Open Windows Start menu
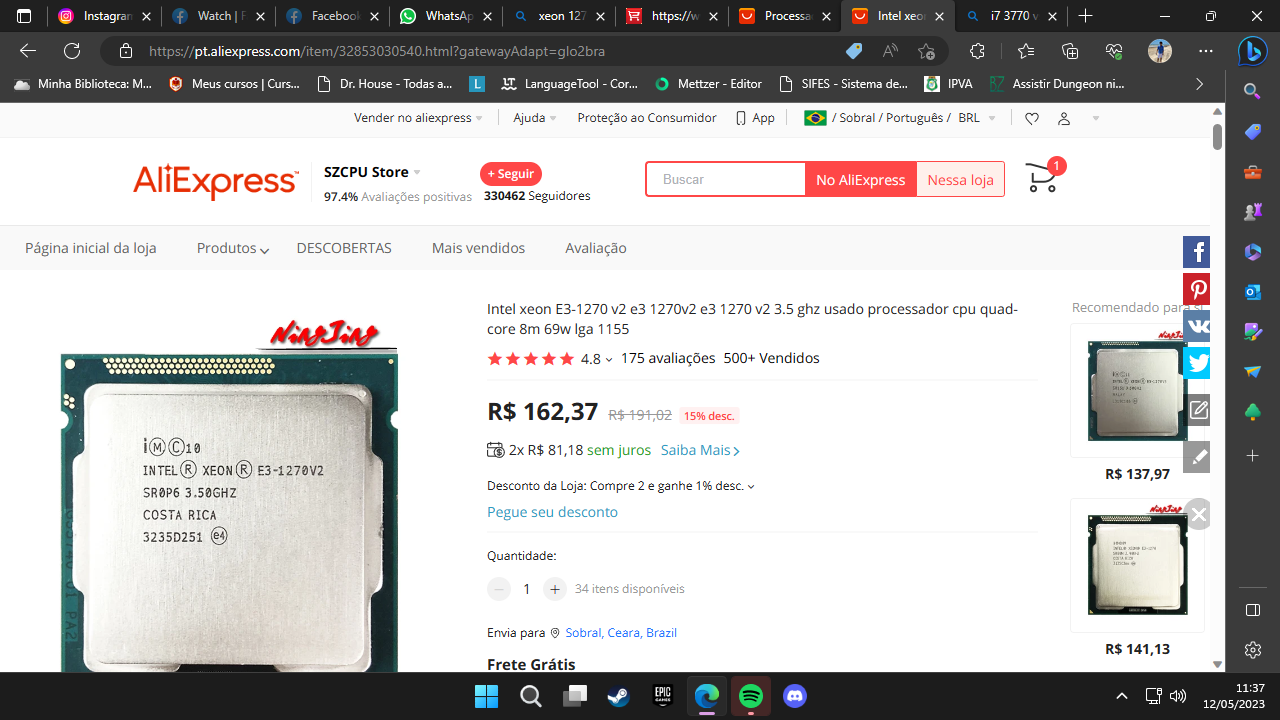The width and height of the screenshot is (1280, 720). [x=487, y=696]
